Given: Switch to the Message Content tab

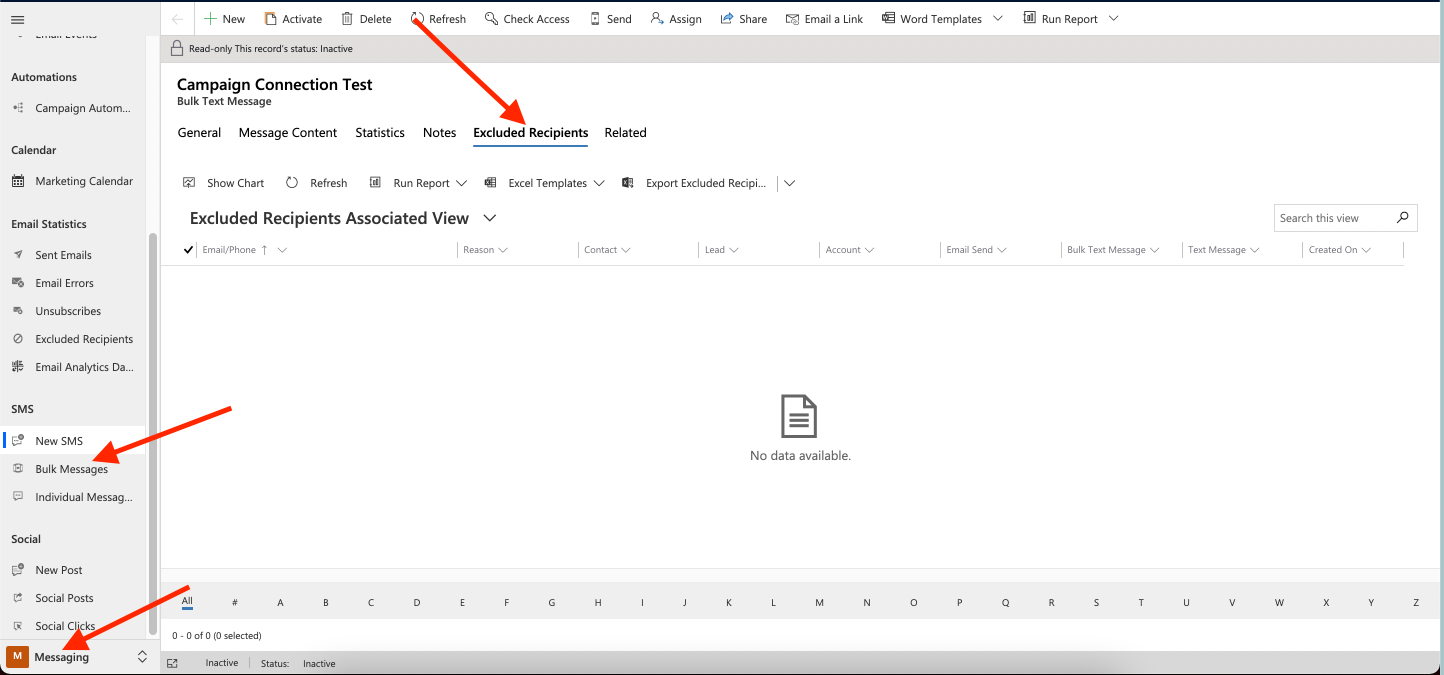Looking at the screenshot, I should 288,133.
